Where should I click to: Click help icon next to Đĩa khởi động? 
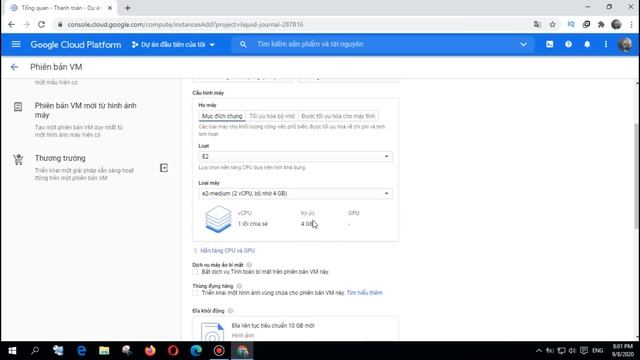[230, 311]
